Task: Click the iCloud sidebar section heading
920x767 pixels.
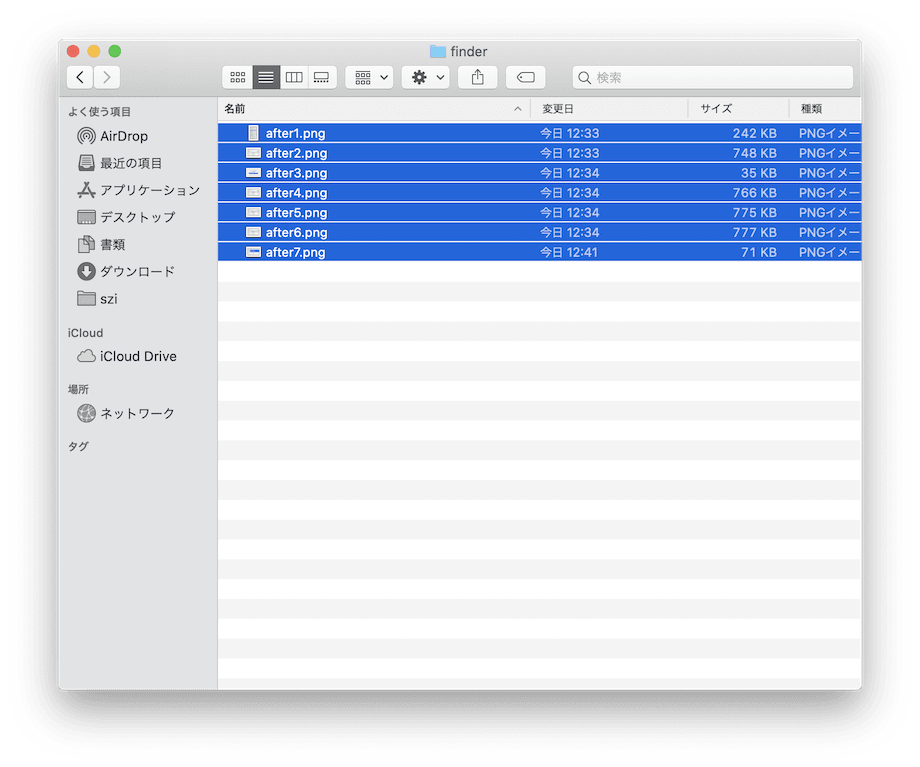Action: [x=85, y=333]
